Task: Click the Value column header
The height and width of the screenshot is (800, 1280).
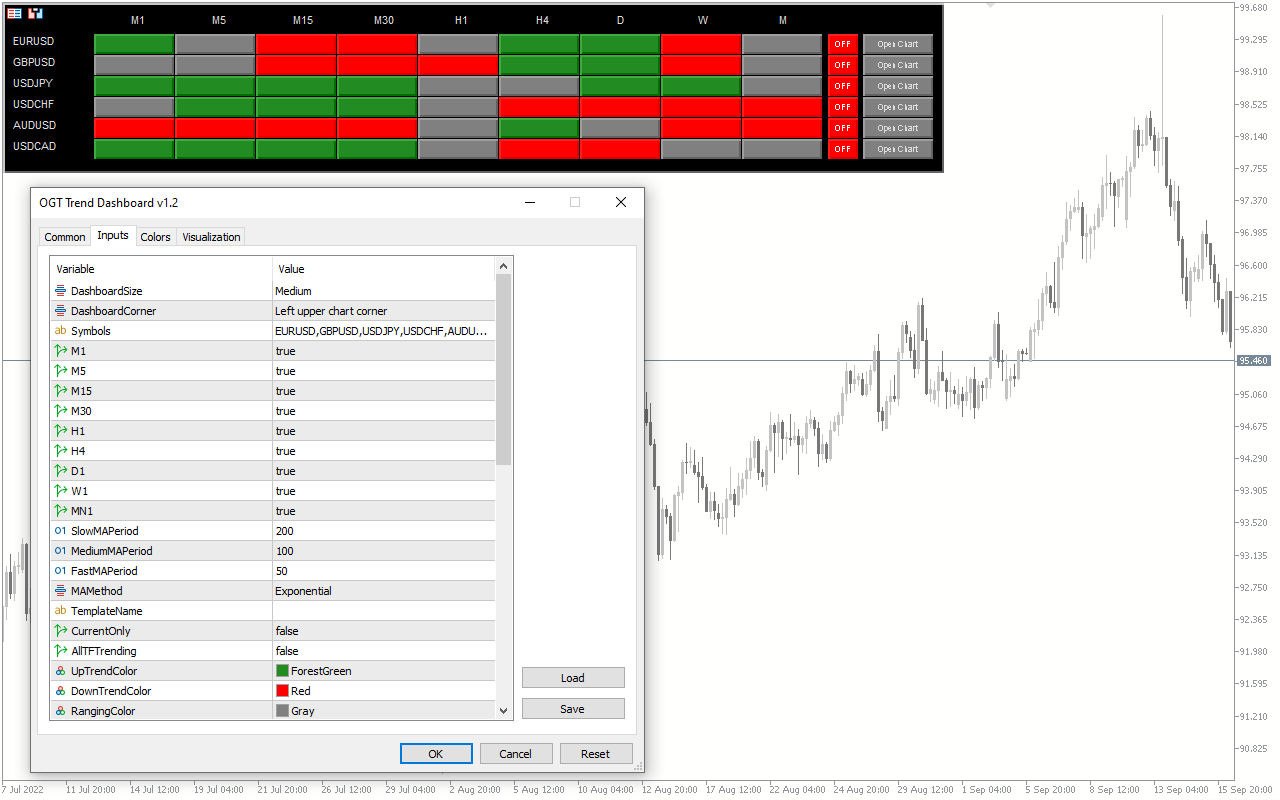Action: [384, 269]
